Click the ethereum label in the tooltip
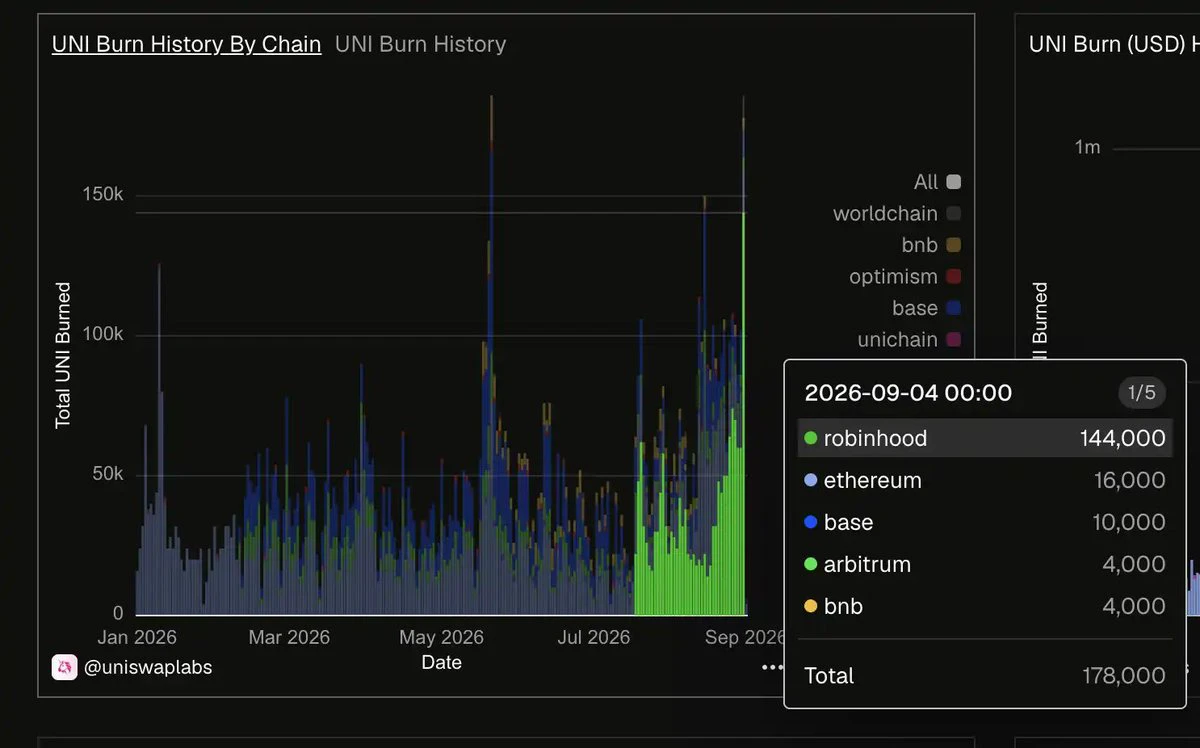Image resolution: width=1200 pixels, height=748 pixels. point(872,480)
